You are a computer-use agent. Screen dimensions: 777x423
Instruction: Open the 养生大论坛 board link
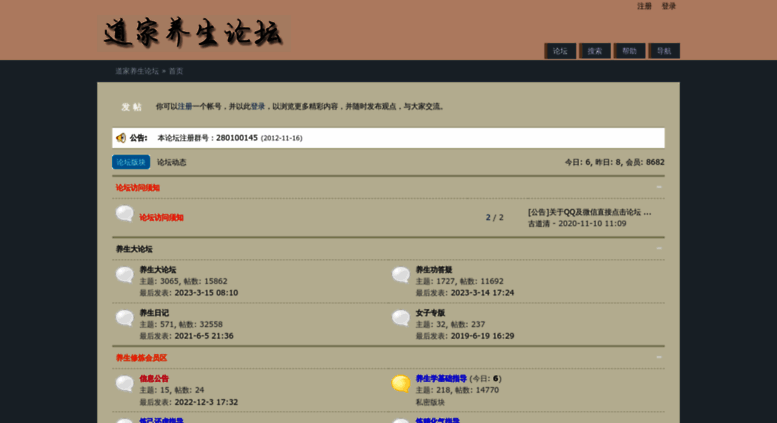(158, 270)
